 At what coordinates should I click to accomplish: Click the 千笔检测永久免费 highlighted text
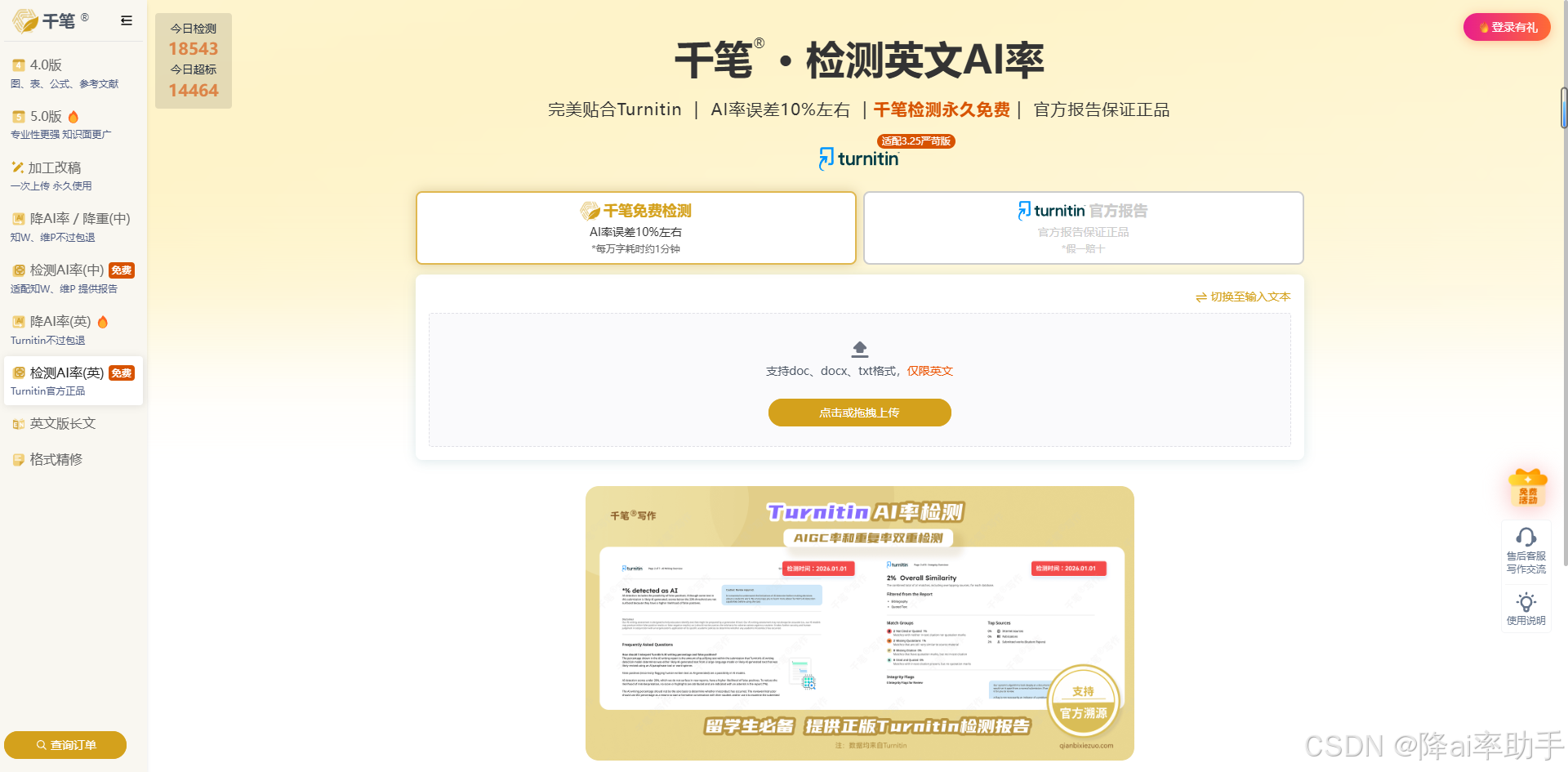(x=942, y=109)
